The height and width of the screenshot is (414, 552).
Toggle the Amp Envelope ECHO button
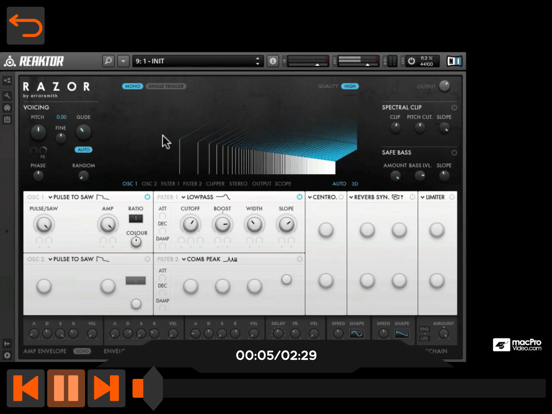click(x=82, y=351)
